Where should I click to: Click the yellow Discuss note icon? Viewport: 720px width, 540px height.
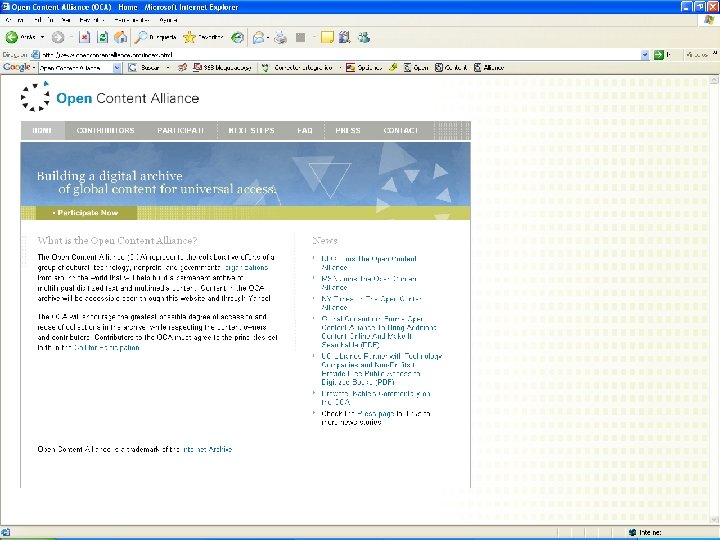(327, 38)
